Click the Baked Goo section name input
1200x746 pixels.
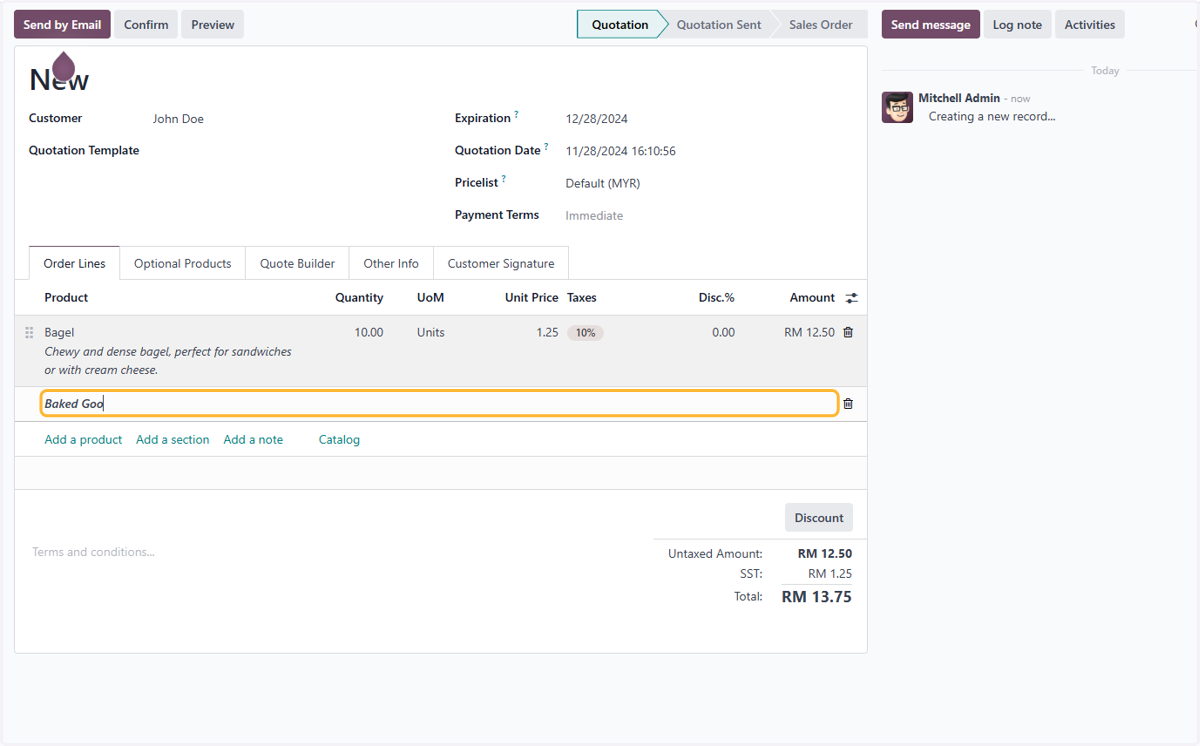click(x=439, y=404)
